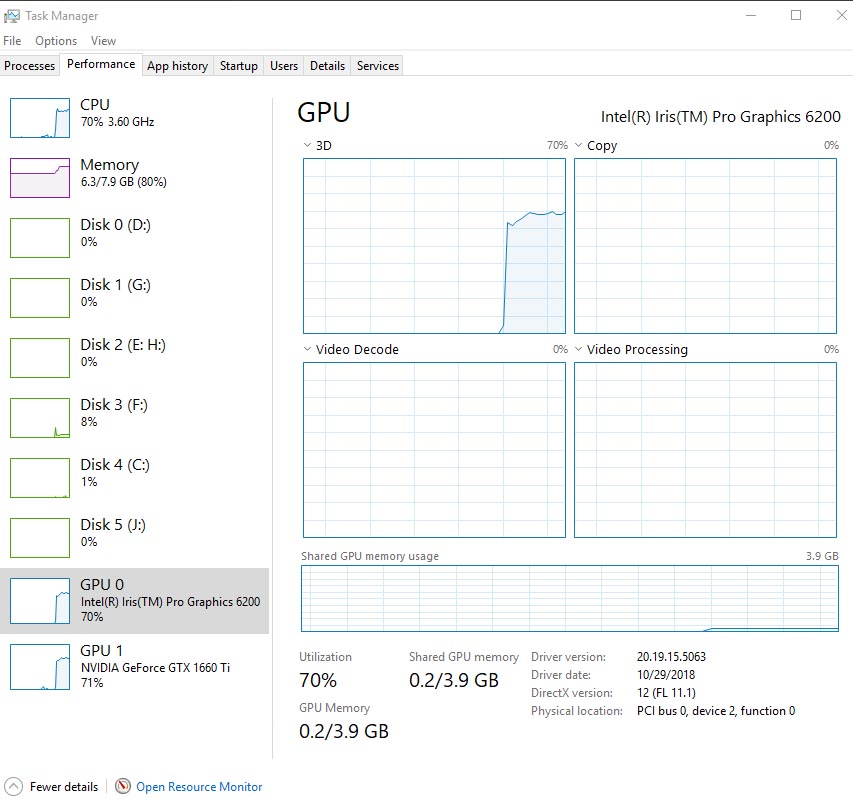Open the Video Decode engine dropdown

307,350
